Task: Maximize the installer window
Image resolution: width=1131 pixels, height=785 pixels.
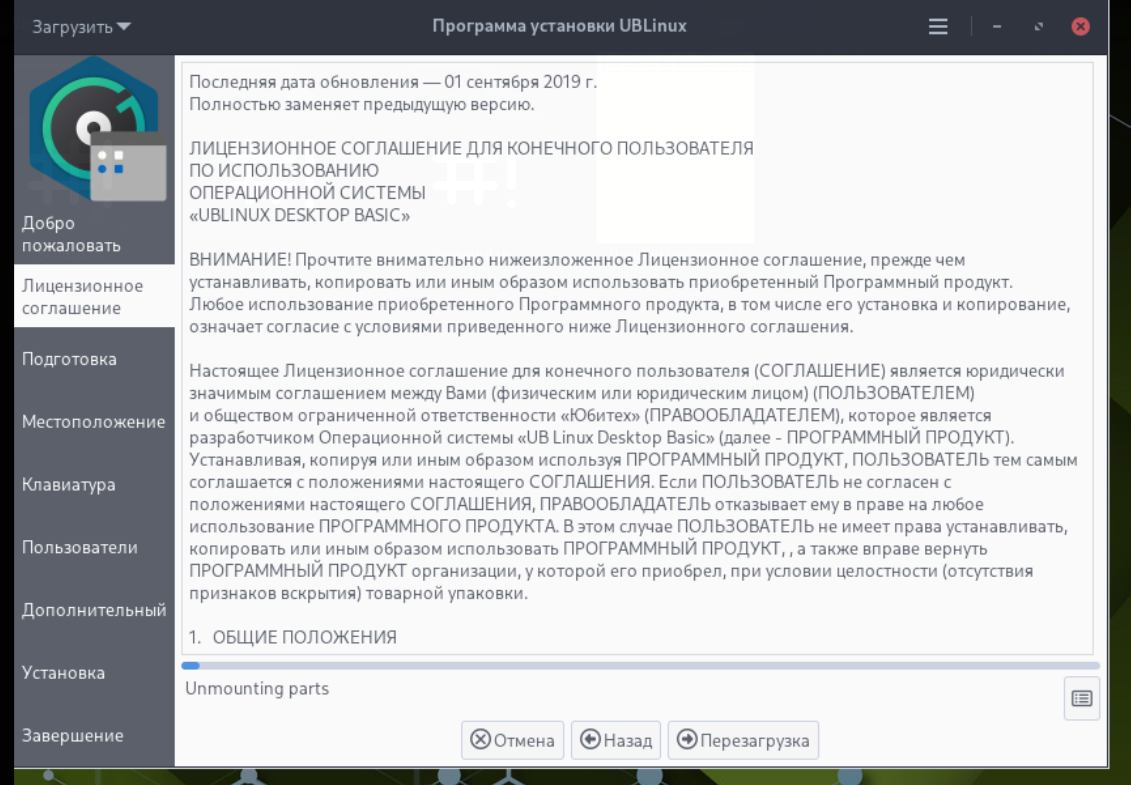Action: pyautogui.click(x=1039, y=27)
